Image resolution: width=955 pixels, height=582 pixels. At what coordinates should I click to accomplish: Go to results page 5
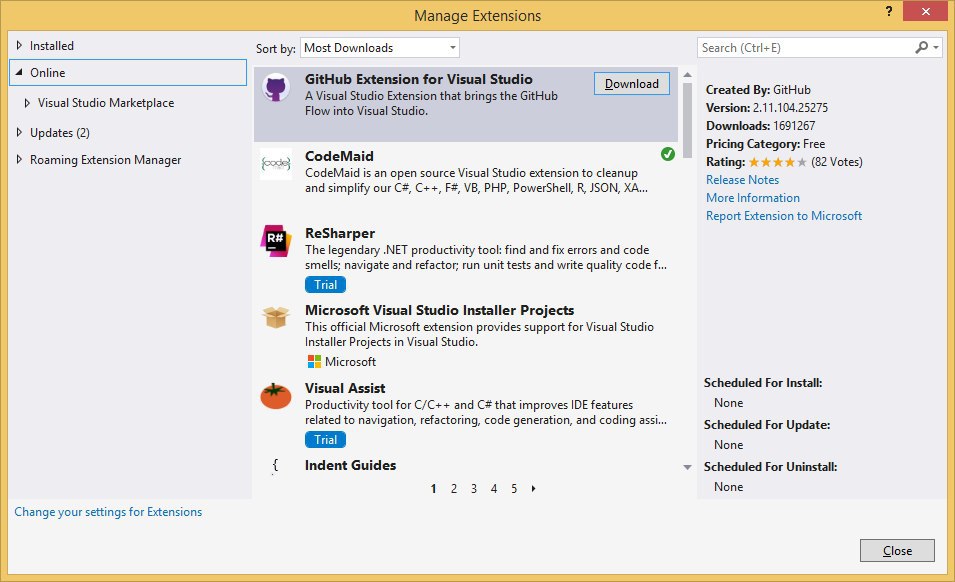pos(514,488)
